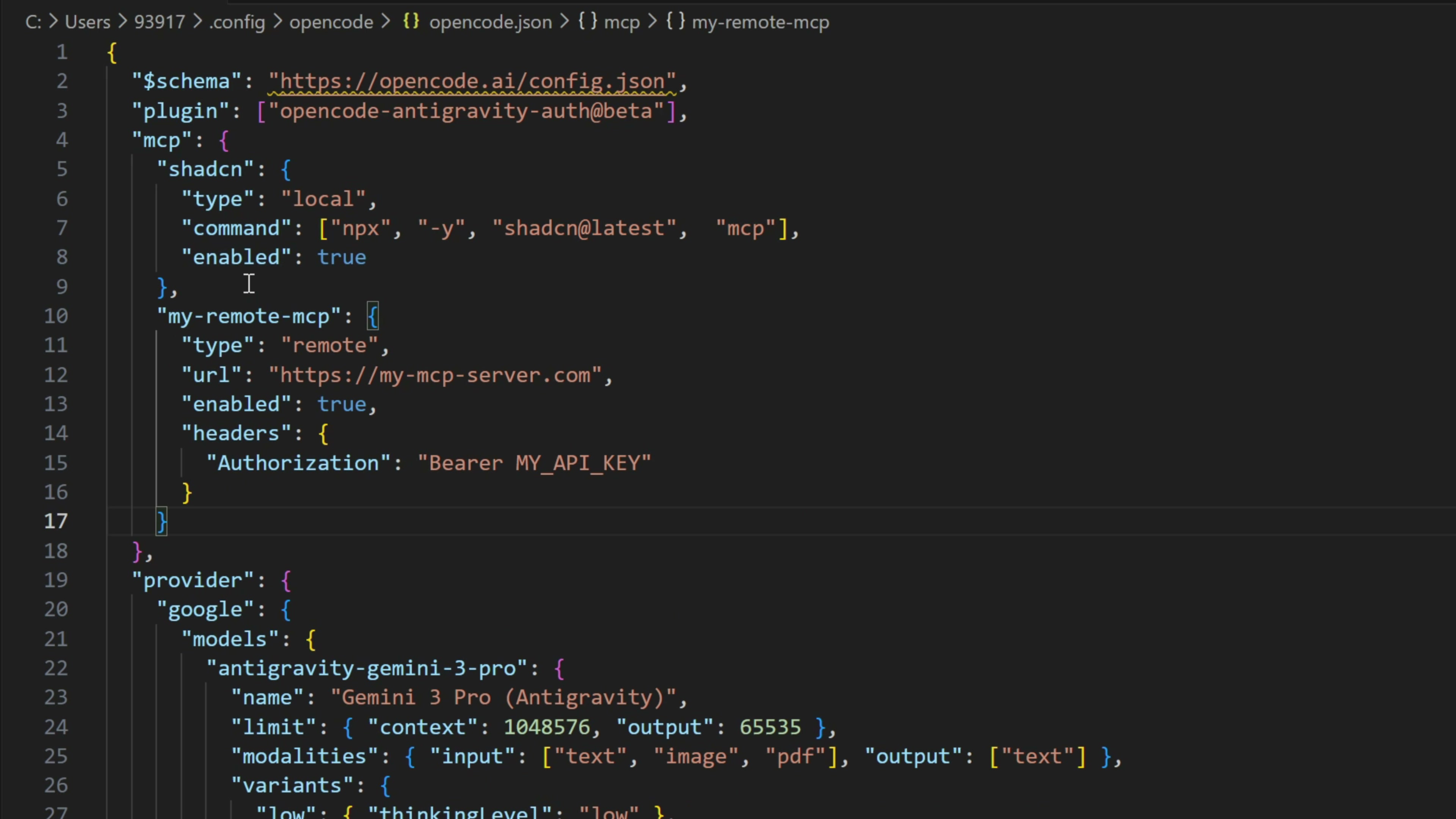The image size is (1456, 819).
Task: Click the true value on line 13
Action: 341,405
